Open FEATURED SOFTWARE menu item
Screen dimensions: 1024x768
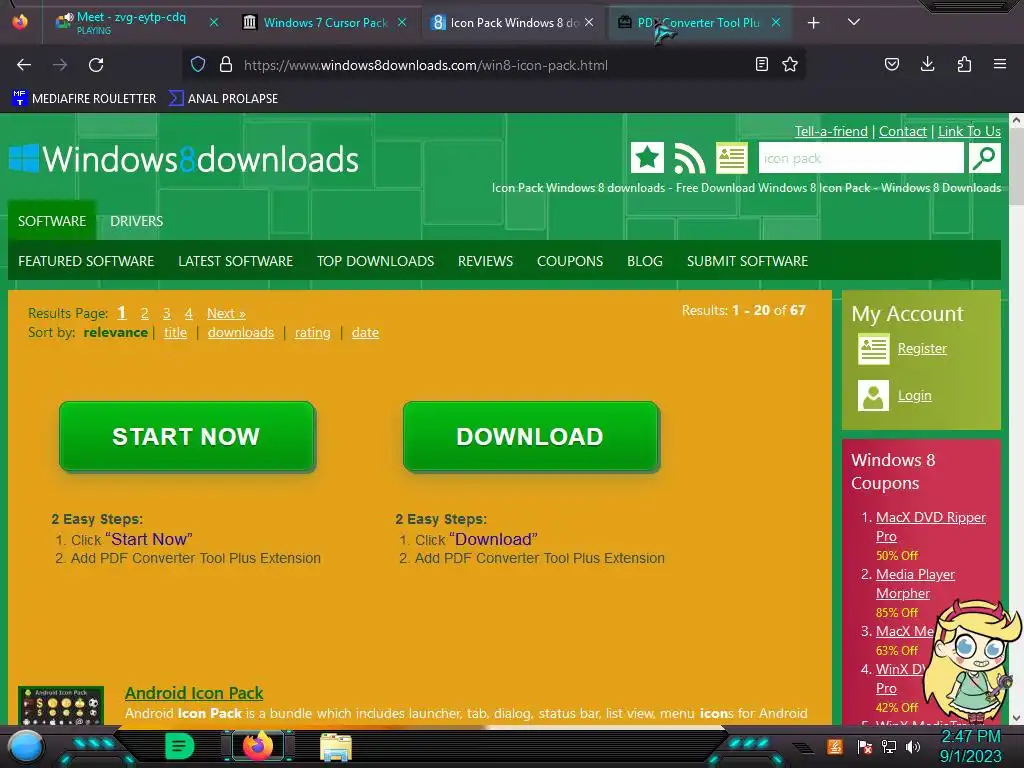click(x=86, y=261)
